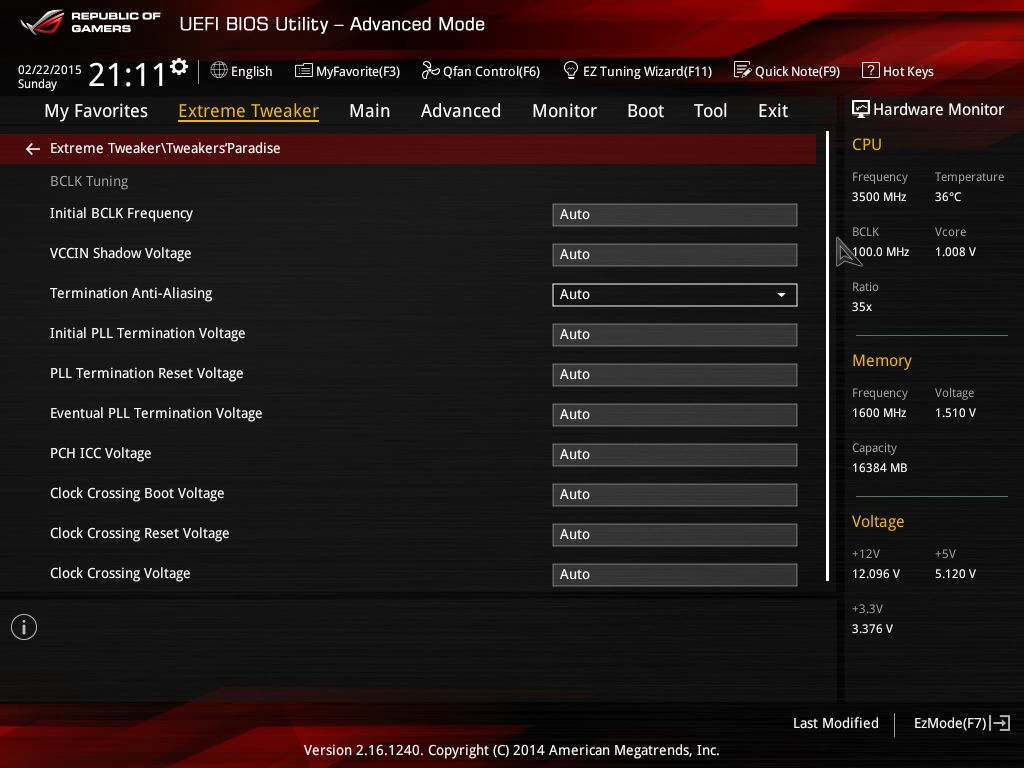Open MyFavorite(F3) folder icon

[304, 71]
